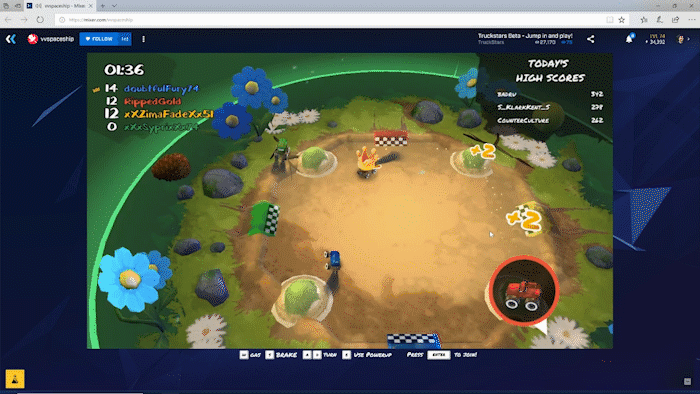Viewport: 700px width, 394px height.
Task: Expand the user profile avatar menu
Action: [x=681, y=39]
